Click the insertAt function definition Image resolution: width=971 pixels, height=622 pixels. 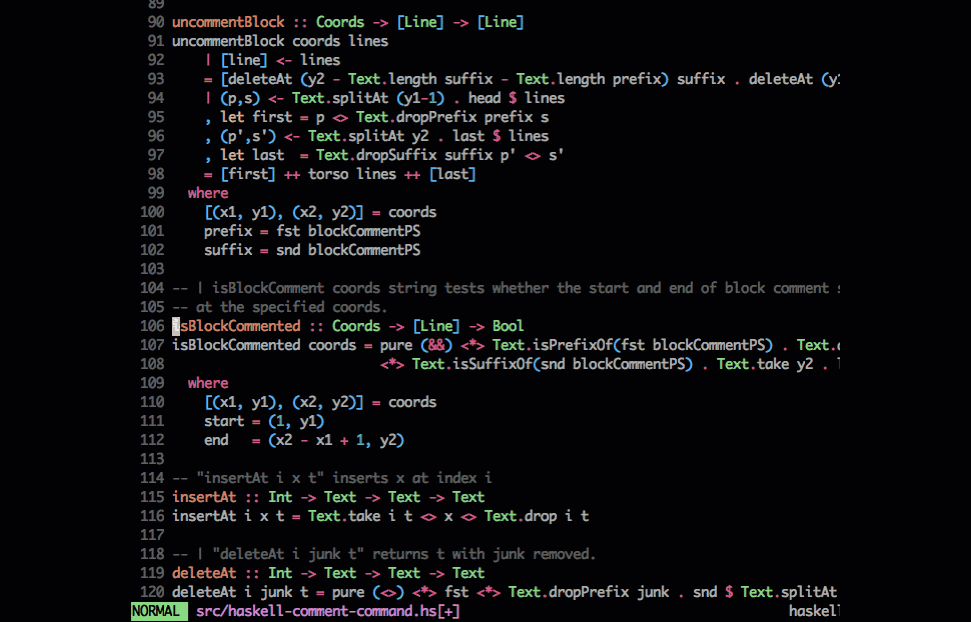pyautogui.click(x=211, y=515)
